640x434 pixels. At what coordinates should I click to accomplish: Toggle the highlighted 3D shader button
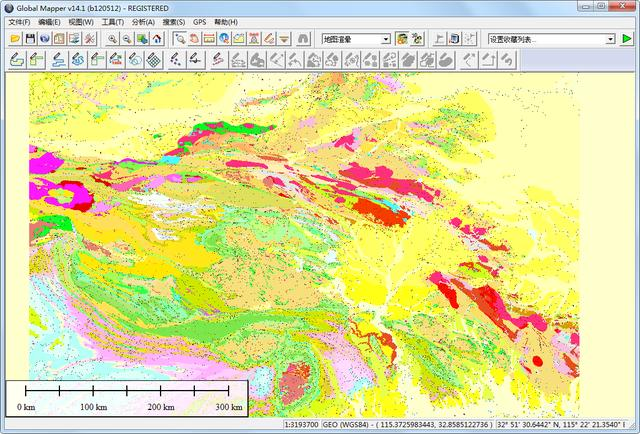pyautogui.click(x=402, y=39)
